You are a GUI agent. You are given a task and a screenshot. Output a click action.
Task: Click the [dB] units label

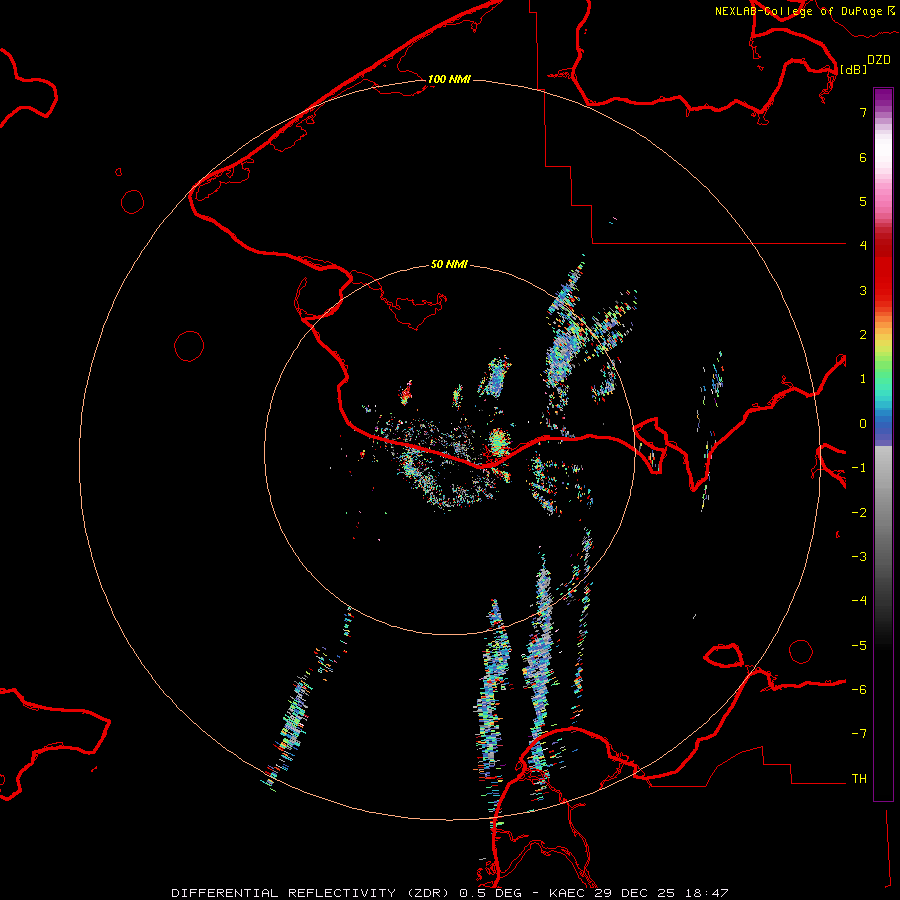853,69
